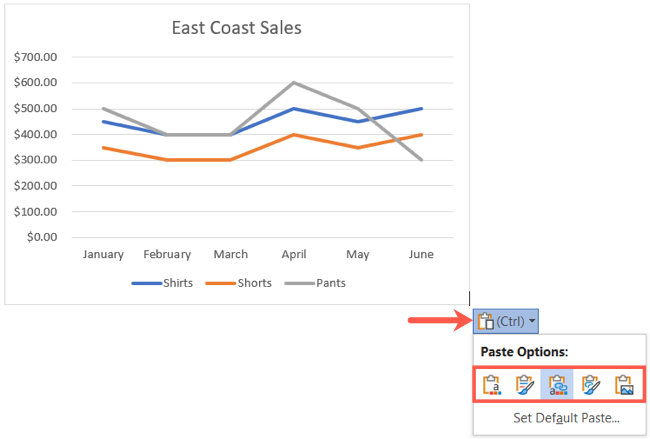Select the February axis label

(167, 255)
